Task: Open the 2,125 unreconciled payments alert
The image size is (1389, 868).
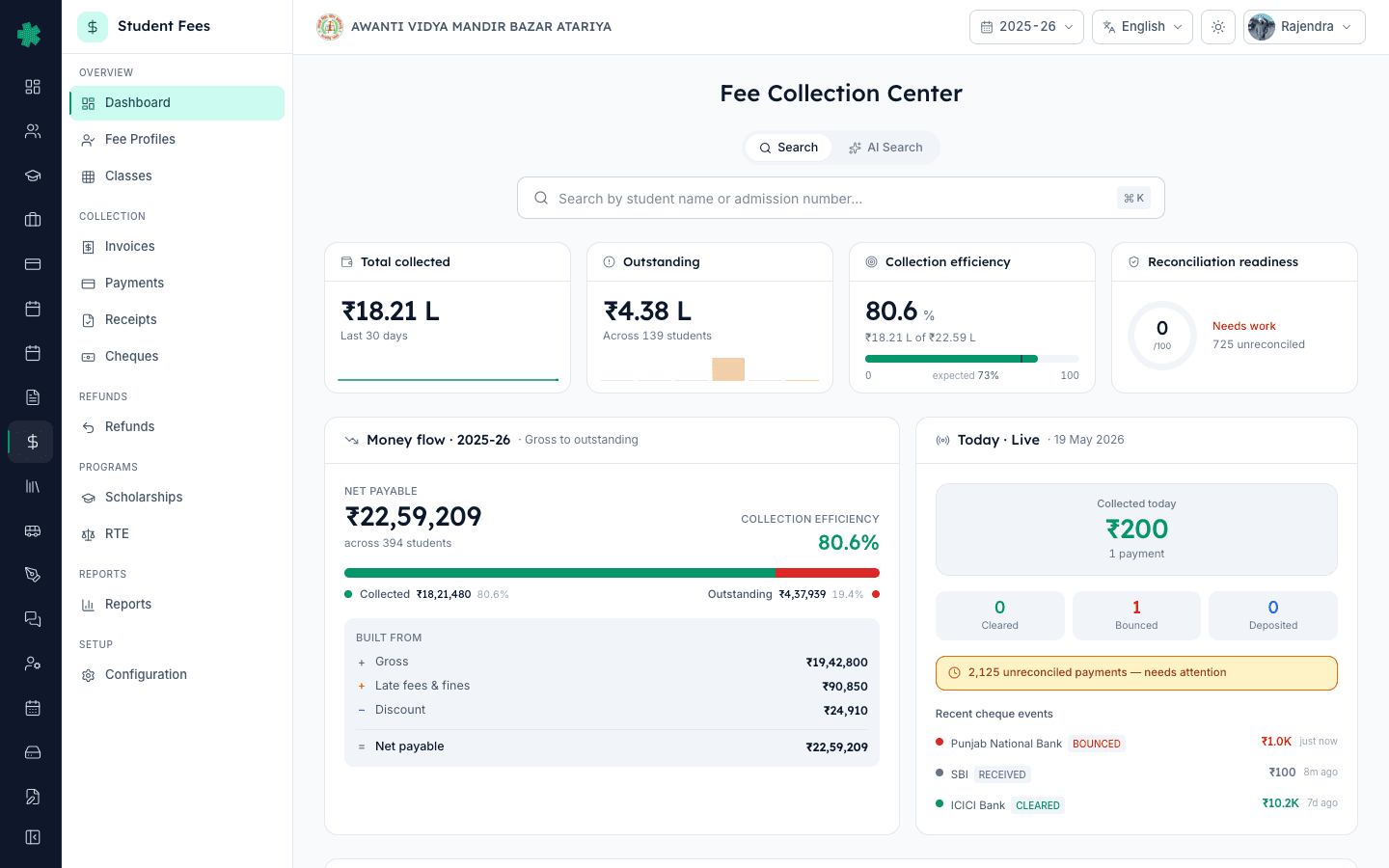Action: point(1136,673)
